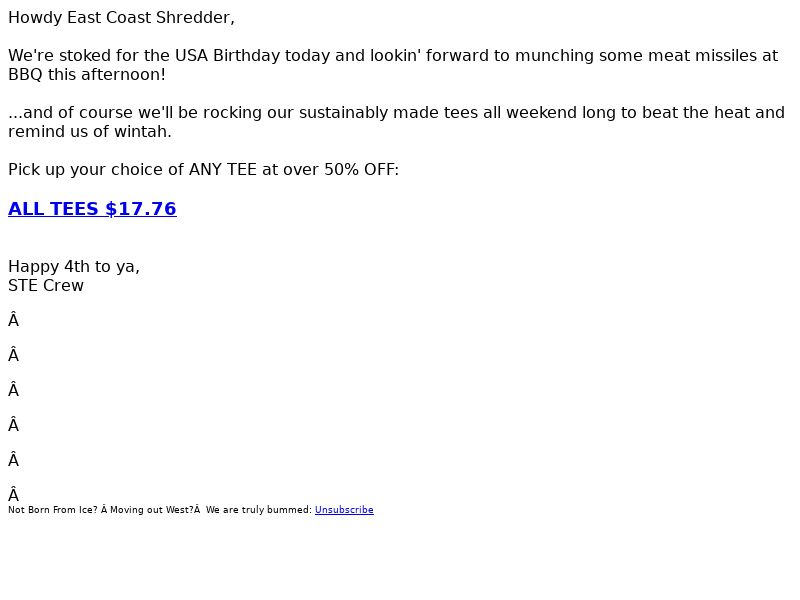The height and width of the screenshot is (600, 800).
Task: Click the 'Happy 4th to ya' sign-off
Action: click(74, 266)
